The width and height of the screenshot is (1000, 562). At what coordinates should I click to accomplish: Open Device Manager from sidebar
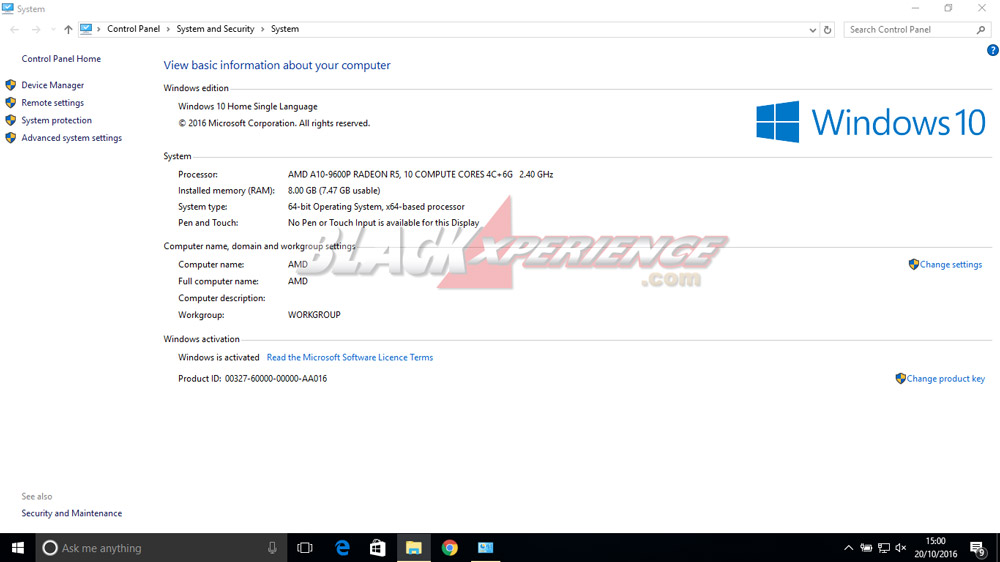pos(52,85)
